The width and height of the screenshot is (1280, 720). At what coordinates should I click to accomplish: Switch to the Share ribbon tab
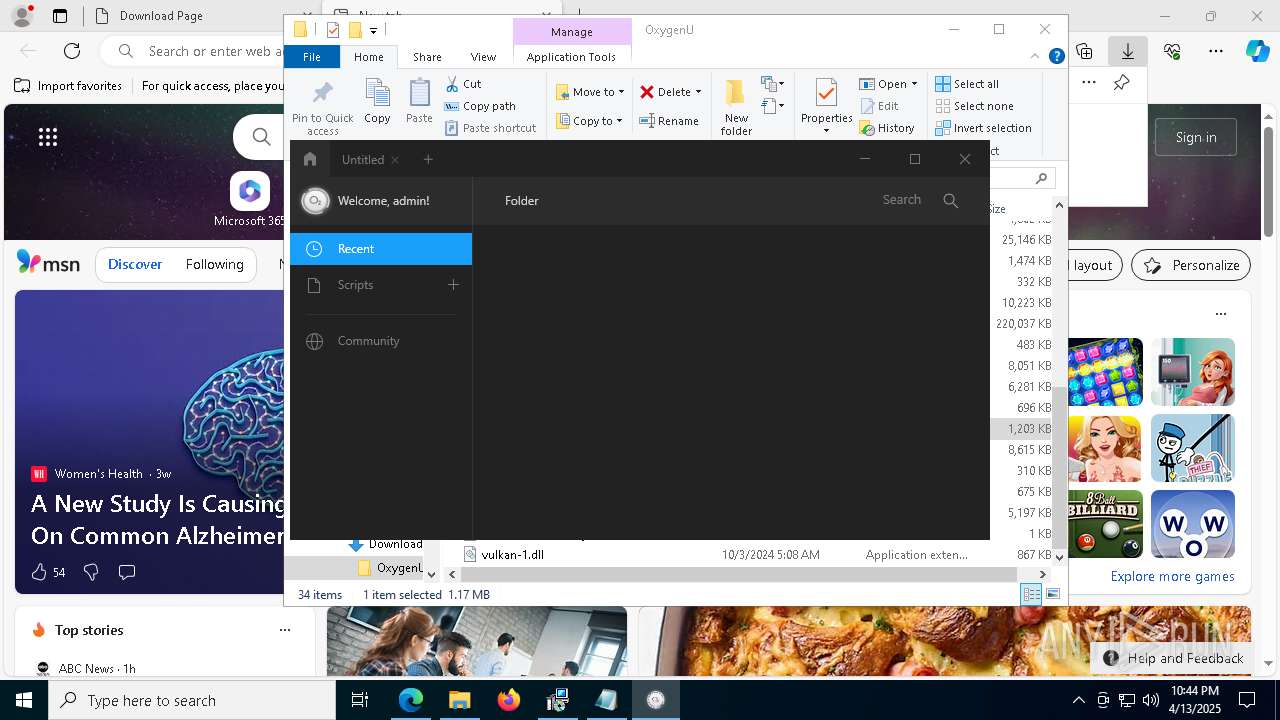point(427,57)
